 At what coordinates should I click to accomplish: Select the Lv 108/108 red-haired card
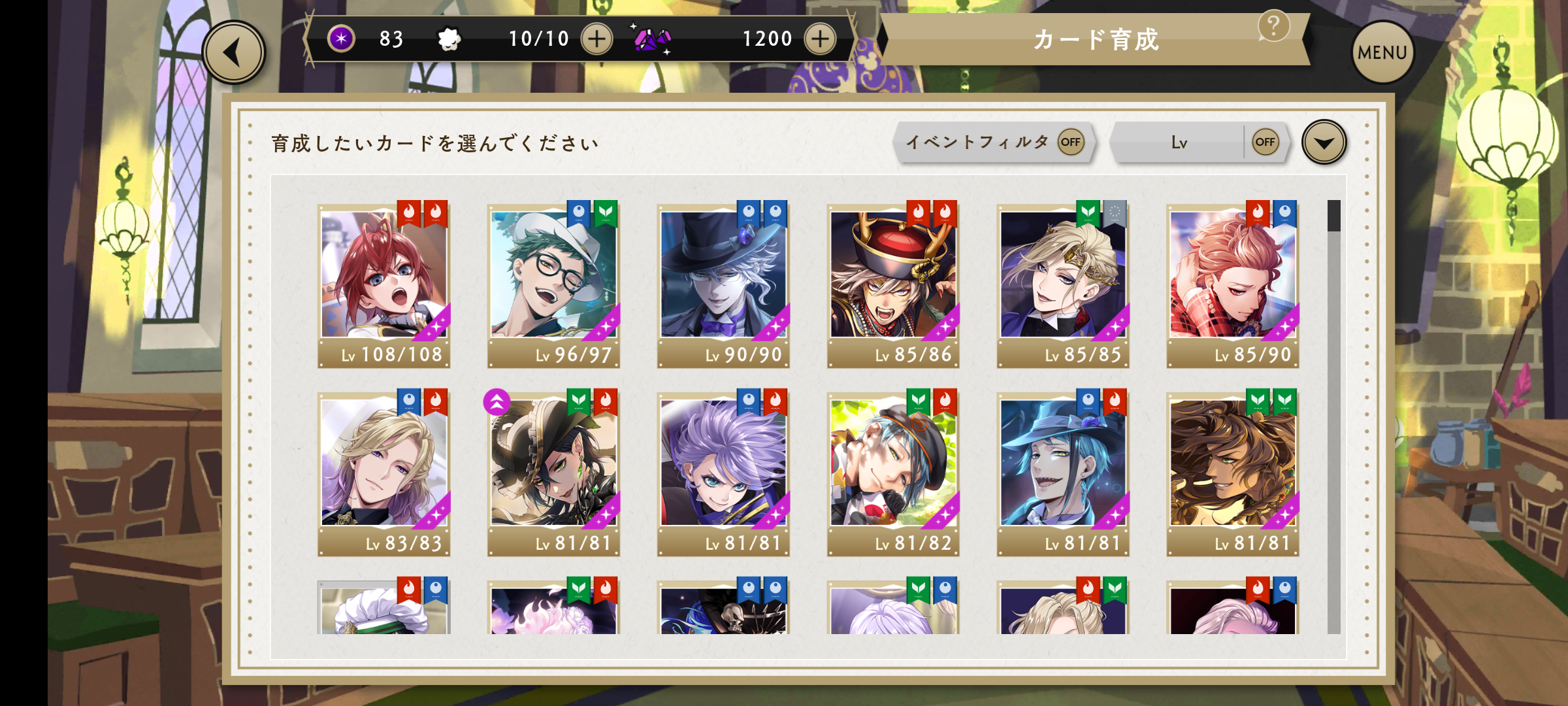[x=384, y=285]
